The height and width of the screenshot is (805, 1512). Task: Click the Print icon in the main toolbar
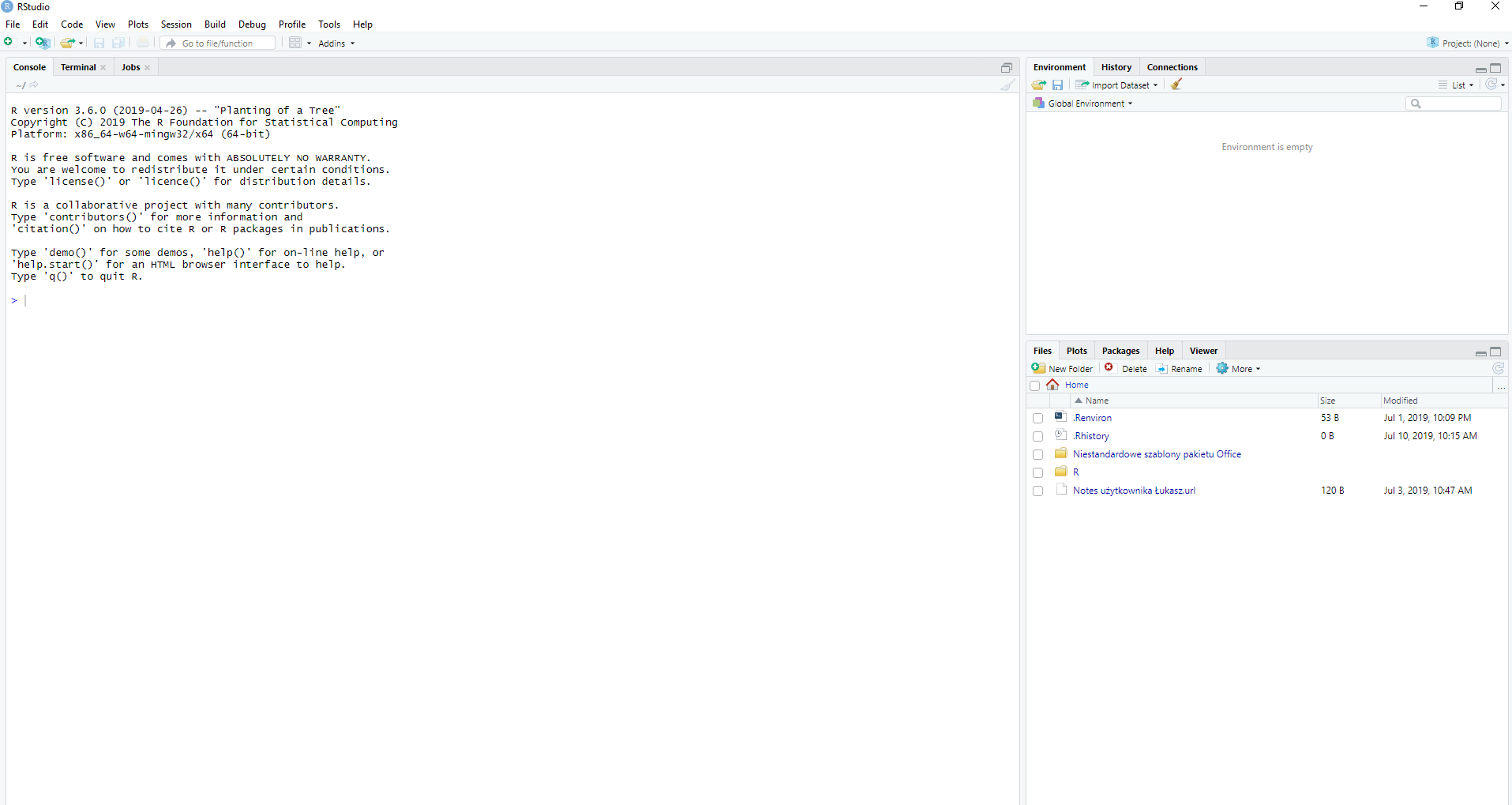(142, 43)
